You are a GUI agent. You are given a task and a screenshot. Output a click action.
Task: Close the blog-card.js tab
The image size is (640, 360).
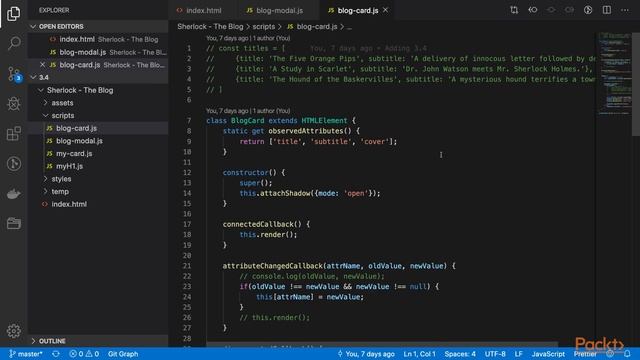click(385, 10)
